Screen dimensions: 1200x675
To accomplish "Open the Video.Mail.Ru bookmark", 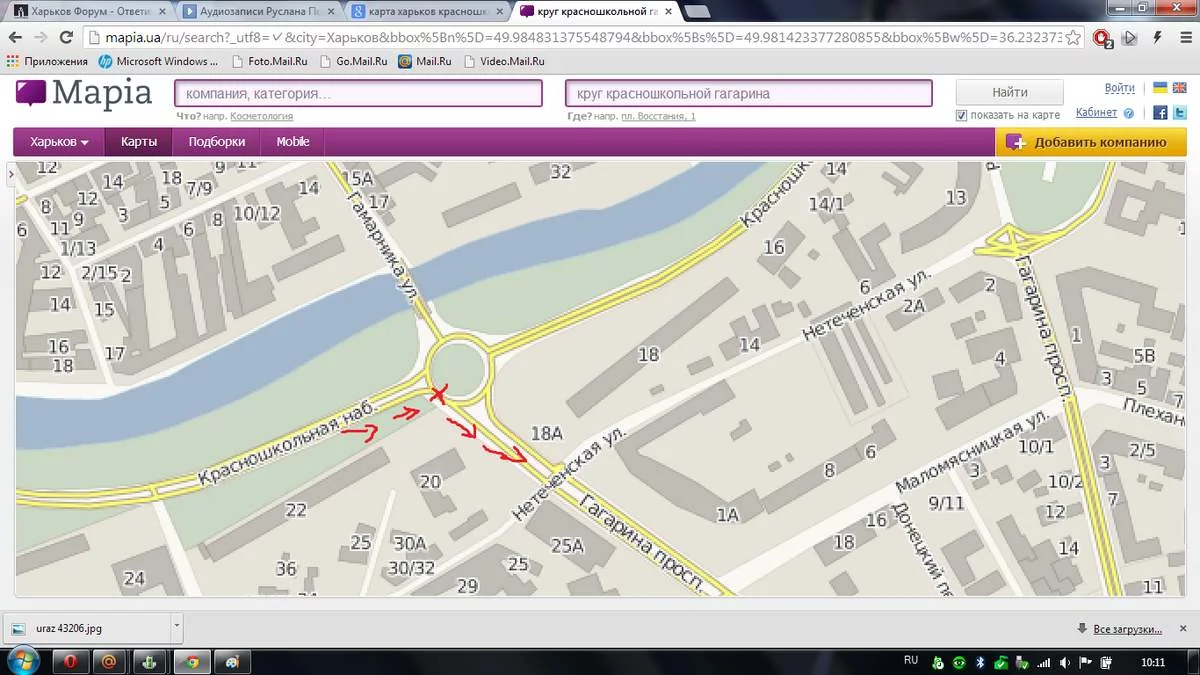I will tap(503, 61).
